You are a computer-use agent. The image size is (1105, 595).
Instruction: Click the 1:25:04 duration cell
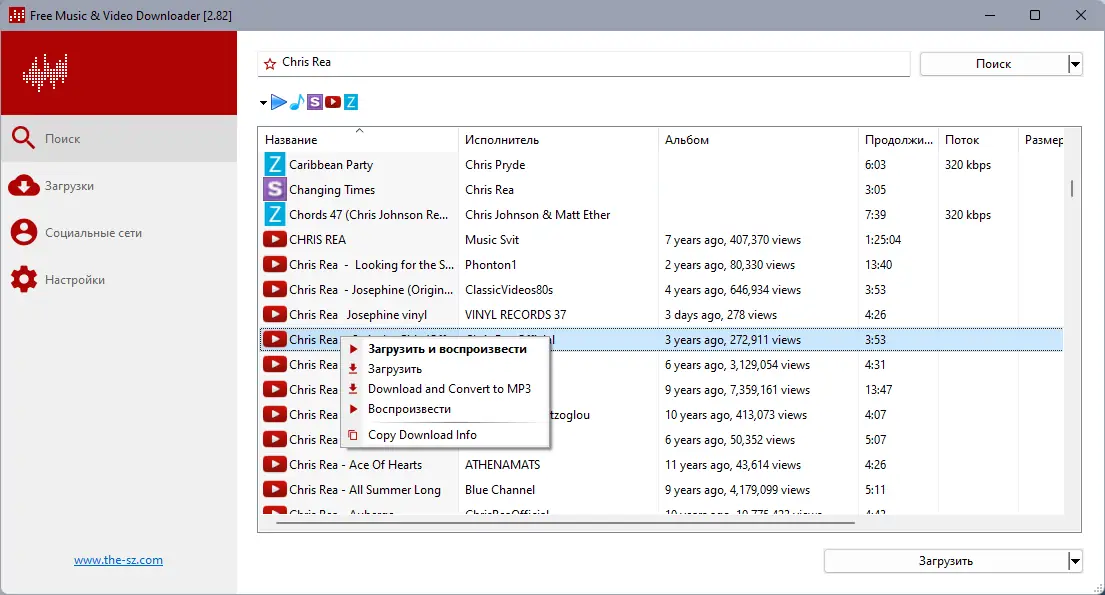[x=883, y=240]
